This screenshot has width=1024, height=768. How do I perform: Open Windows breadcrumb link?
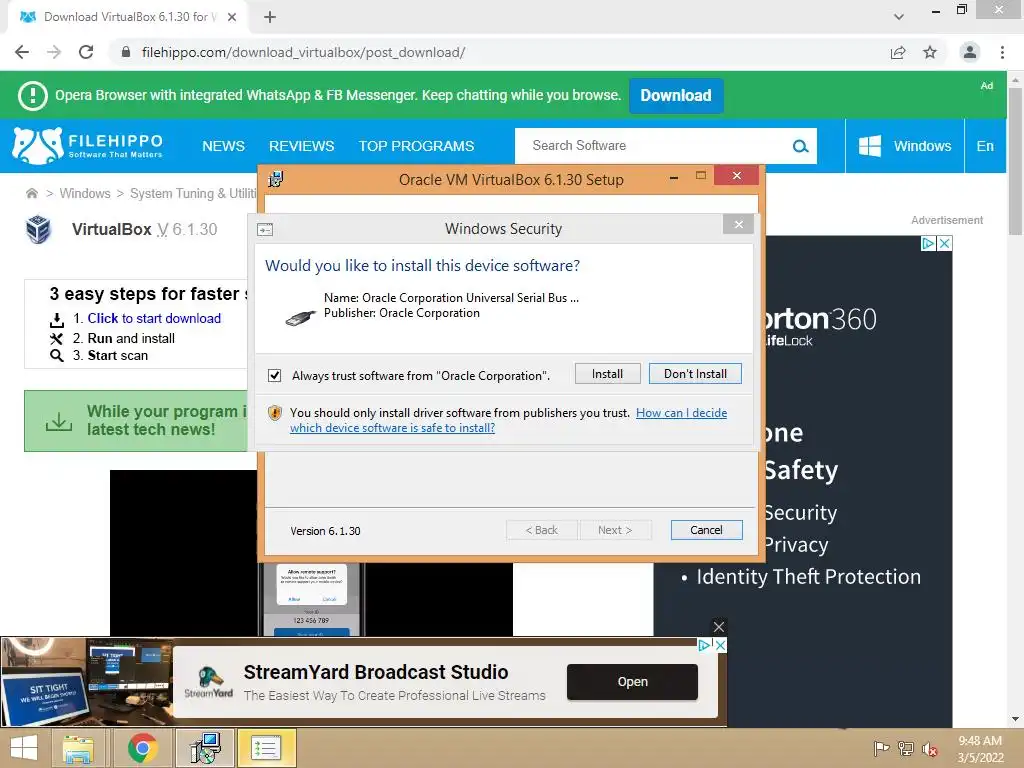(x=85, y=193)
